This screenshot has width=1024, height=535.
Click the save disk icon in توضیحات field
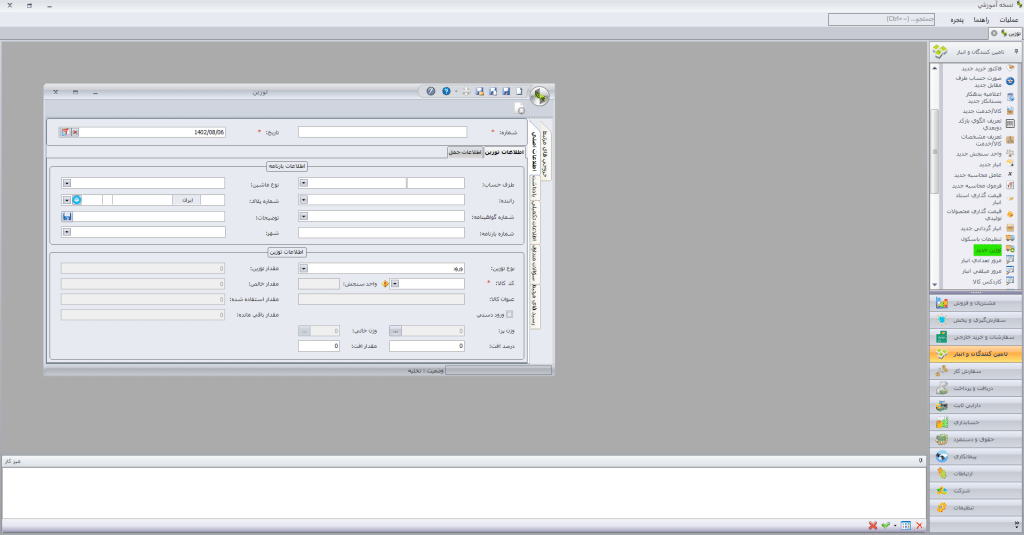(x=67, y=216)
